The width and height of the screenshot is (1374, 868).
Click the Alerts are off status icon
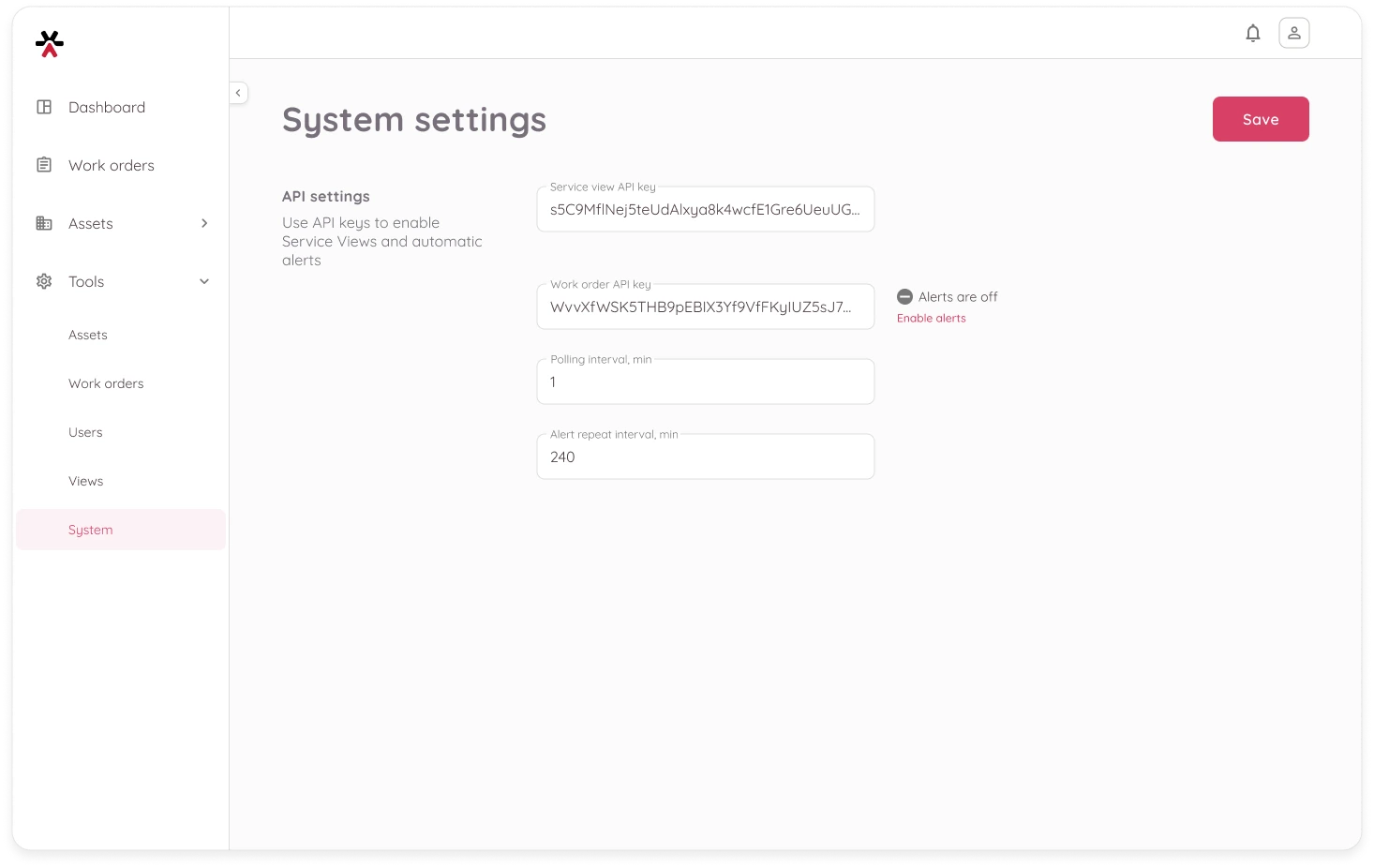[x=904, y=297]
